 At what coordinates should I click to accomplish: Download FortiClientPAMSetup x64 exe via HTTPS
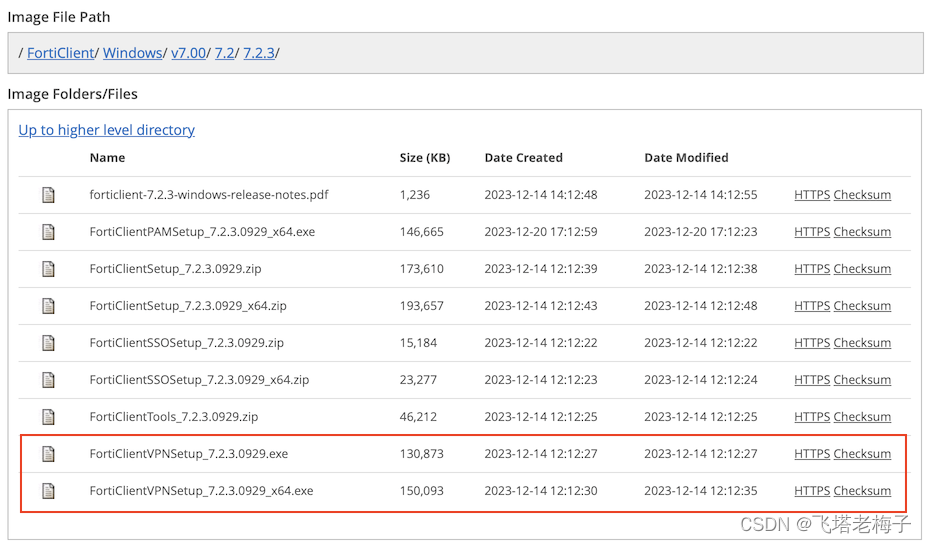tap(812, 232)
